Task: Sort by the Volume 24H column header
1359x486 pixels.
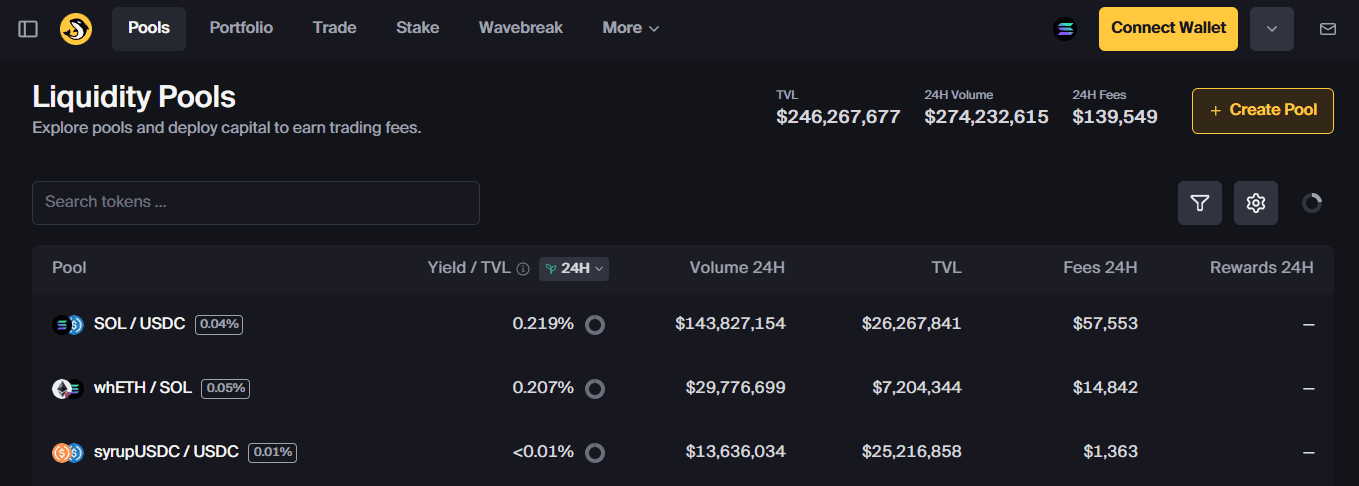Action: click(737, 268)
